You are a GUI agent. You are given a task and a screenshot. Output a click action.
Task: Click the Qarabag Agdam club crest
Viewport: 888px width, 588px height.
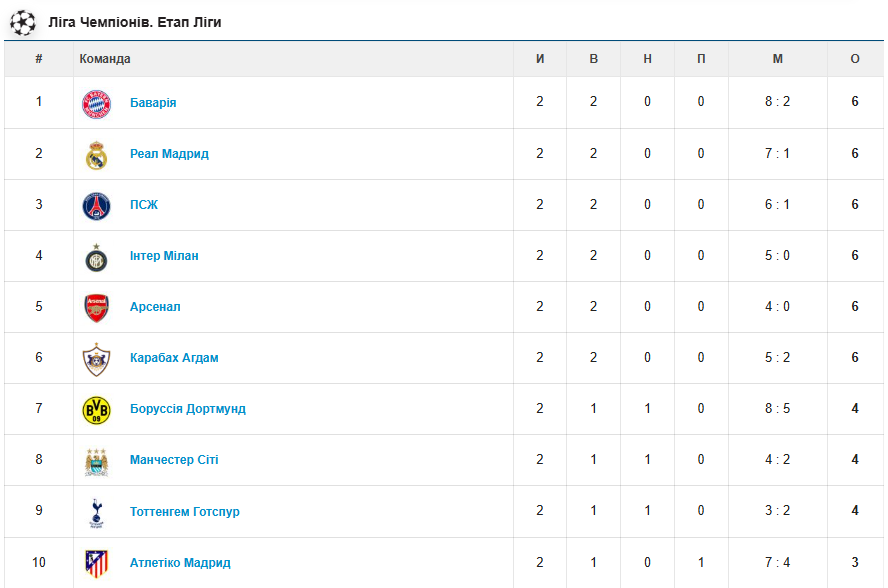(96, 359)
